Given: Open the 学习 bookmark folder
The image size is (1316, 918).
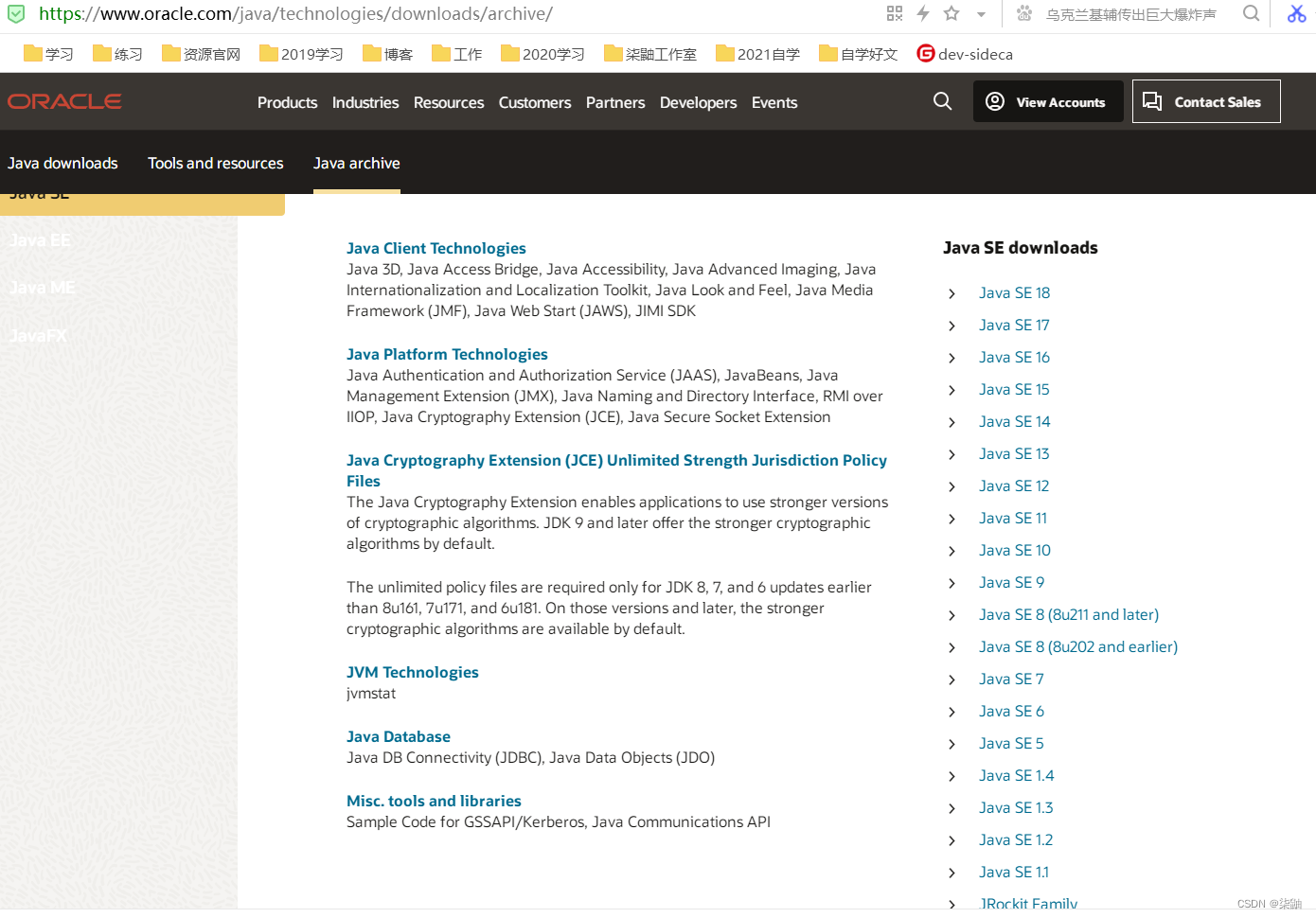Looking at the screenshot, I should 48,54.
